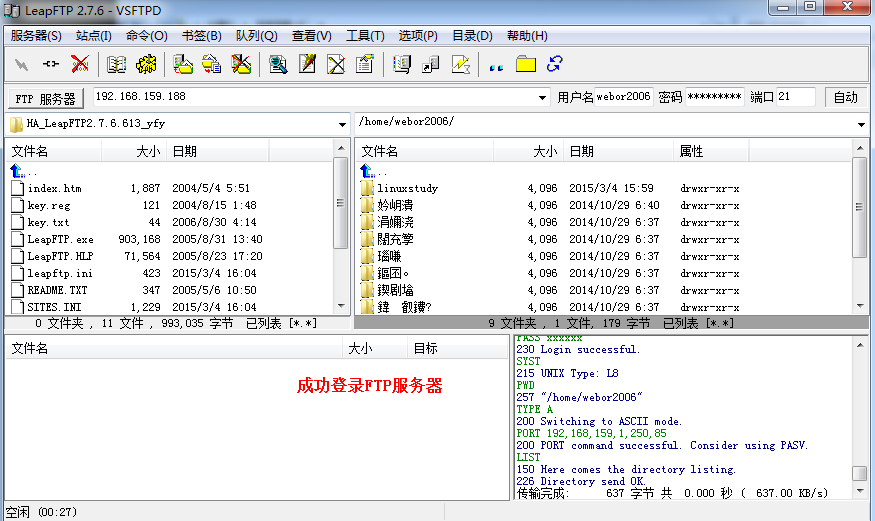This screenshot has width=875, height=521.
Task: Open the 目录(D) menu
Action: 472,36
